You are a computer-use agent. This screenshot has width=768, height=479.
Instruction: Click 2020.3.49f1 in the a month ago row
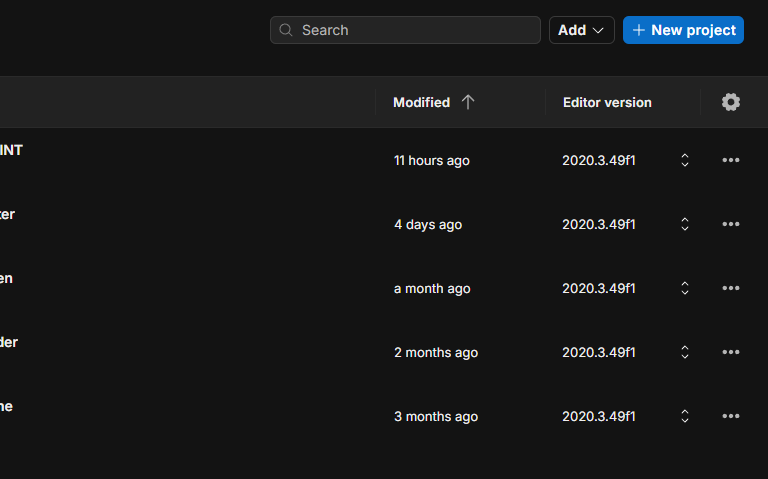pyautogui.click(x=599, y=288)
